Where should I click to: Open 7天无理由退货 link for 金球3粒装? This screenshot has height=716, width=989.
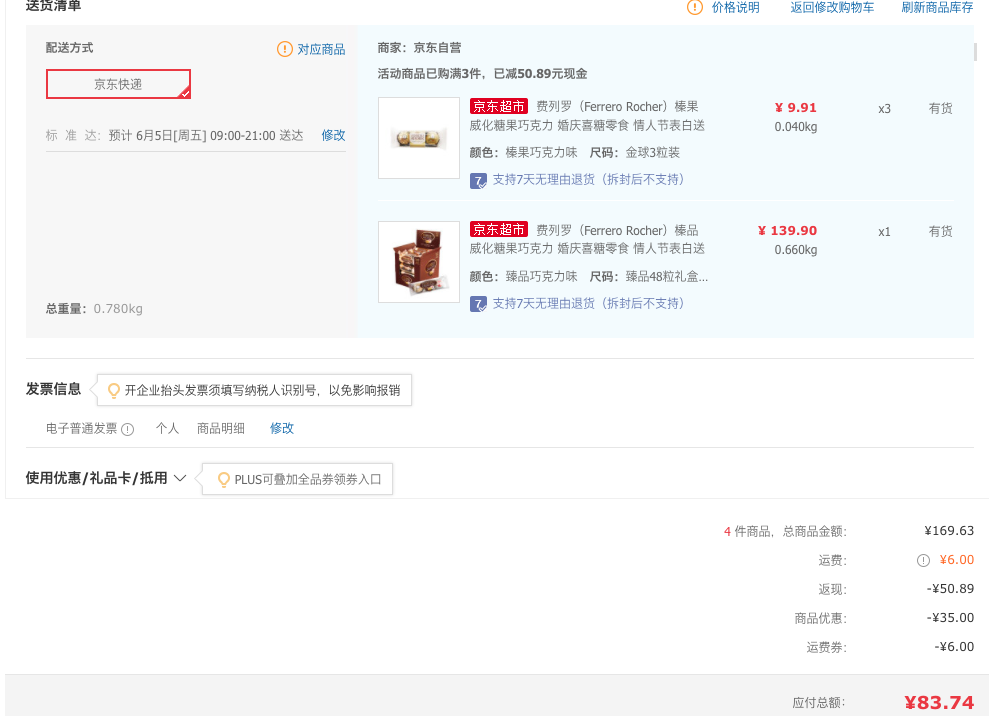[588, 180]
